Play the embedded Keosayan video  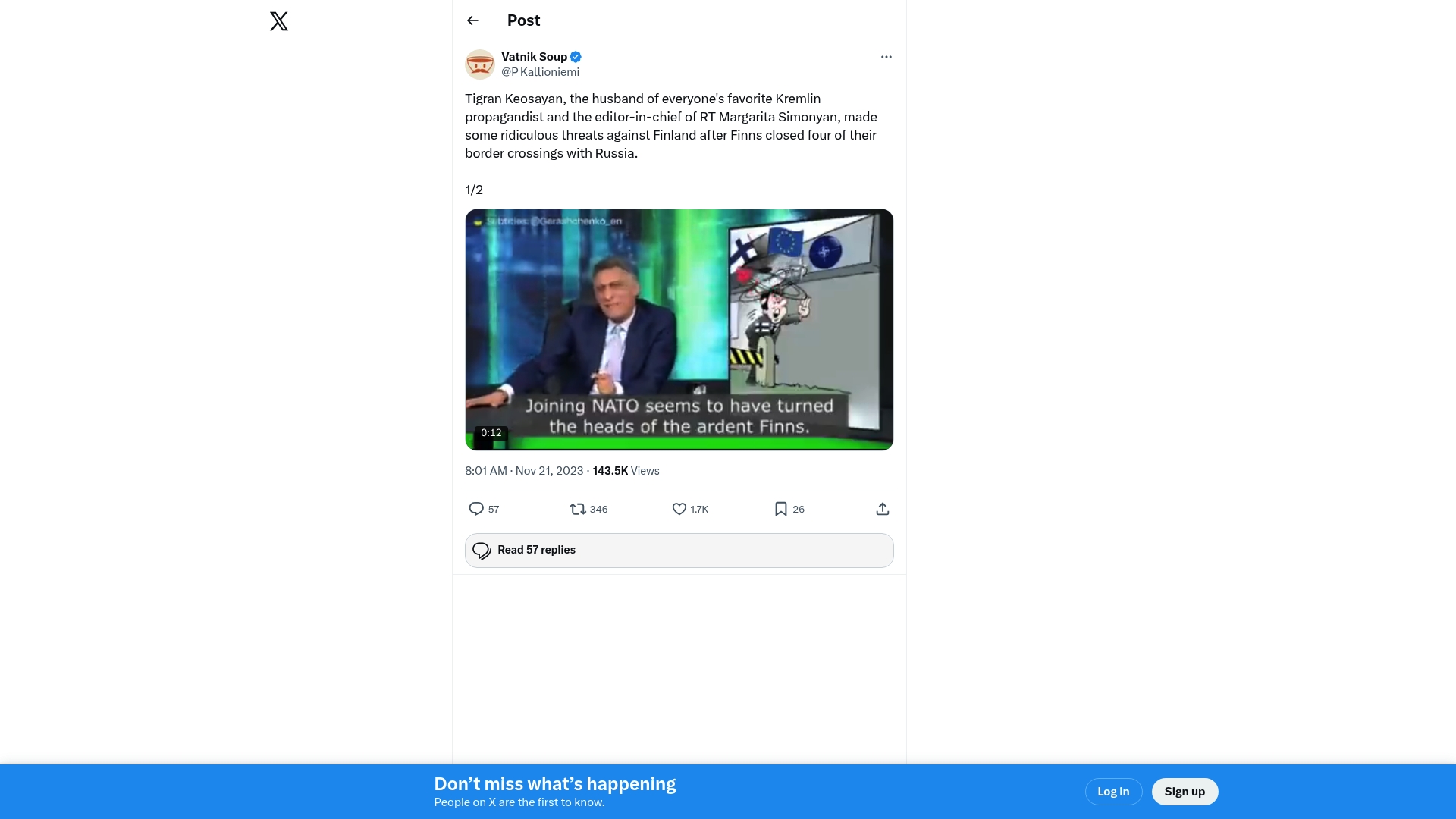coord(679,330)
